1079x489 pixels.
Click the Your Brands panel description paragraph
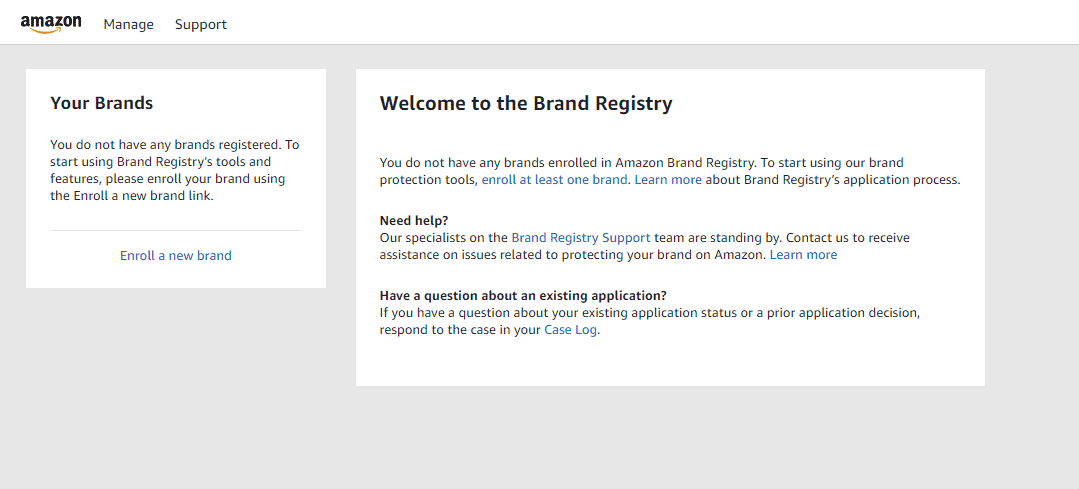point(175,171)
